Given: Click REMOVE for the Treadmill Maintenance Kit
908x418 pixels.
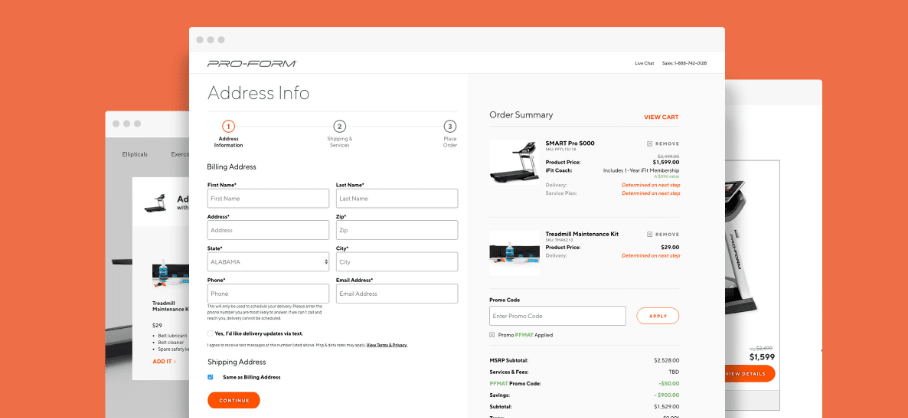Looking at the screenshot, I should click(667, 234).
